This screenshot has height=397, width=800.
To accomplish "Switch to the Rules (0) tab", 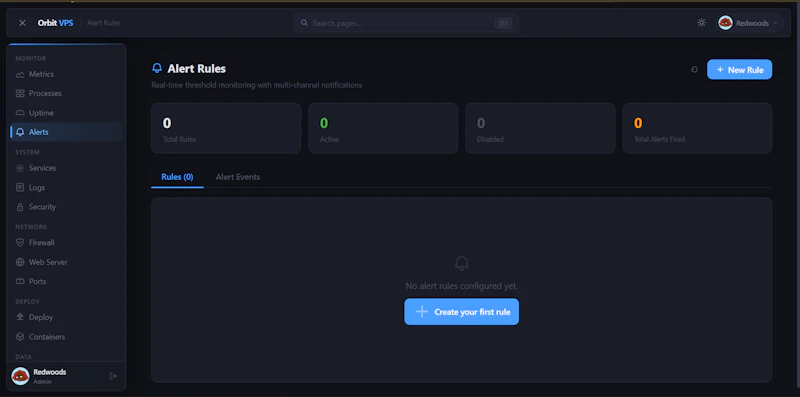I will tap(177, 177).
